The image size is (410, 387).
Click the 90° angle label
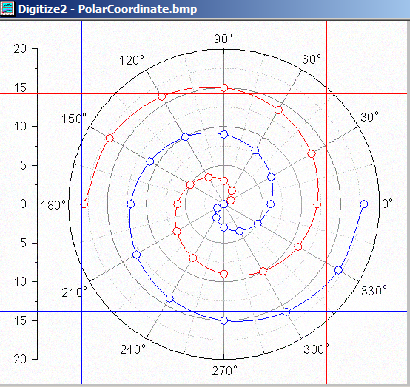tap(223, 39)
